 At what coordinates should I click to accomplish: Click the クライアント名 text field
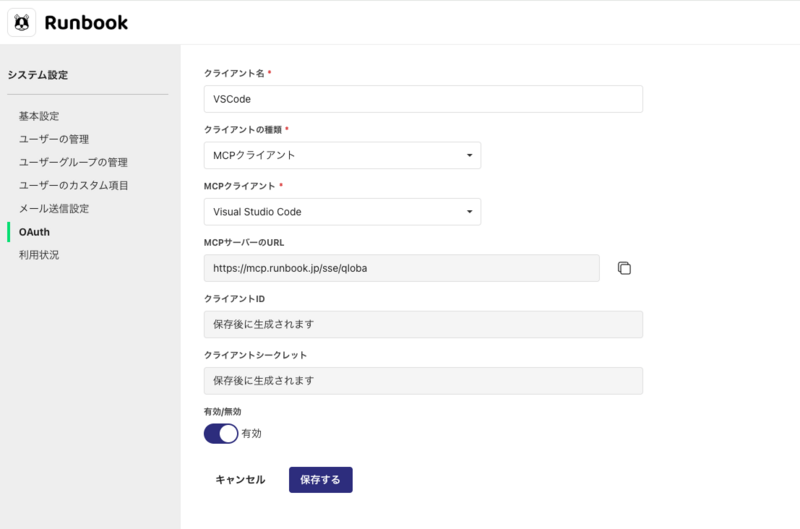(x=422, y=99)
